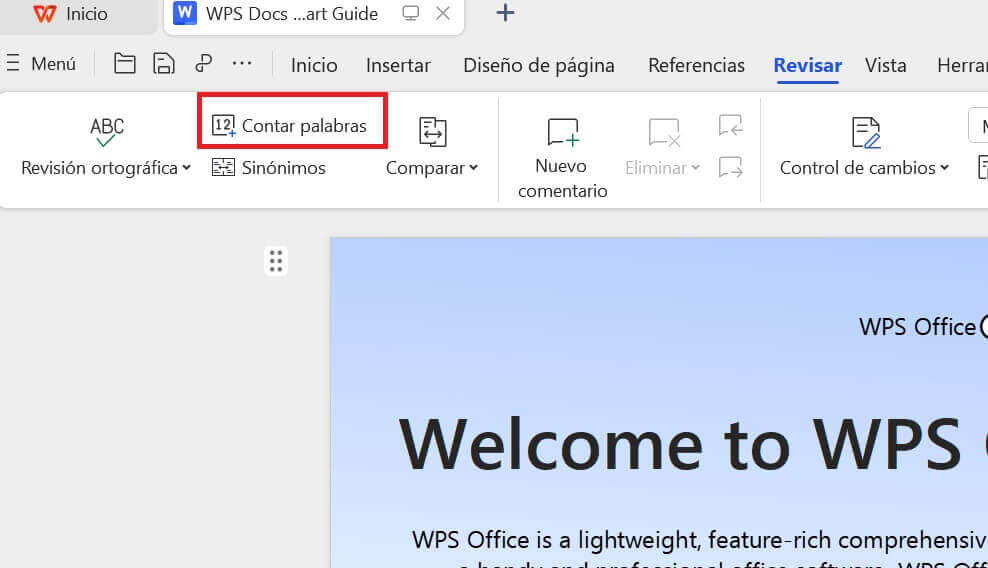Viewport: 988px width, 568px height.
Task: Open the Diseño de página tab
Action: click(x=539, y=66)
